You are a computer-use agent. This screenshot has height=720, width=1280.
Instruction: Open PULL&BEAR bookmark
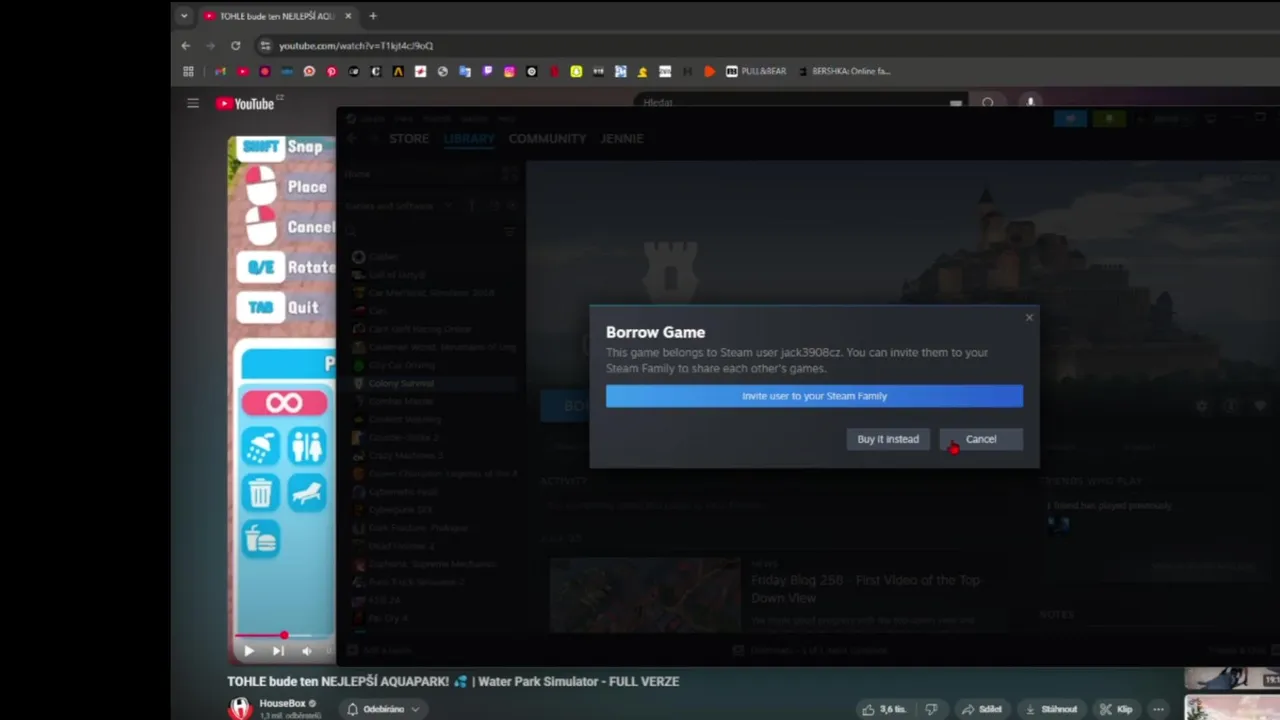click(x=756, y=71)
